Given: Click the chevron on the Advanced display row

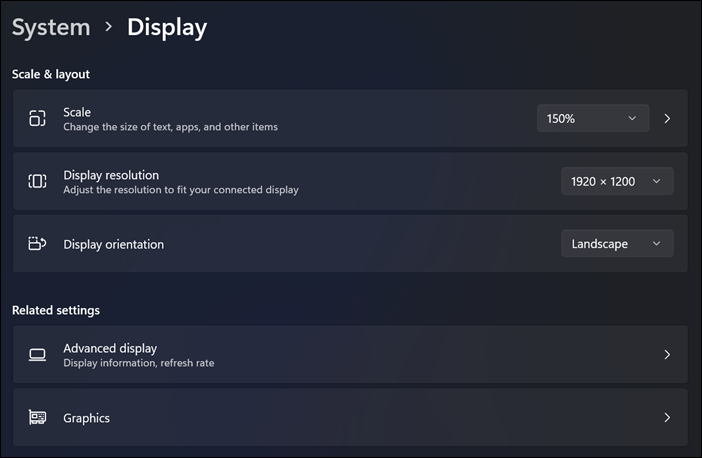Looking at the screenshot, I should click(x=667, y=355).
